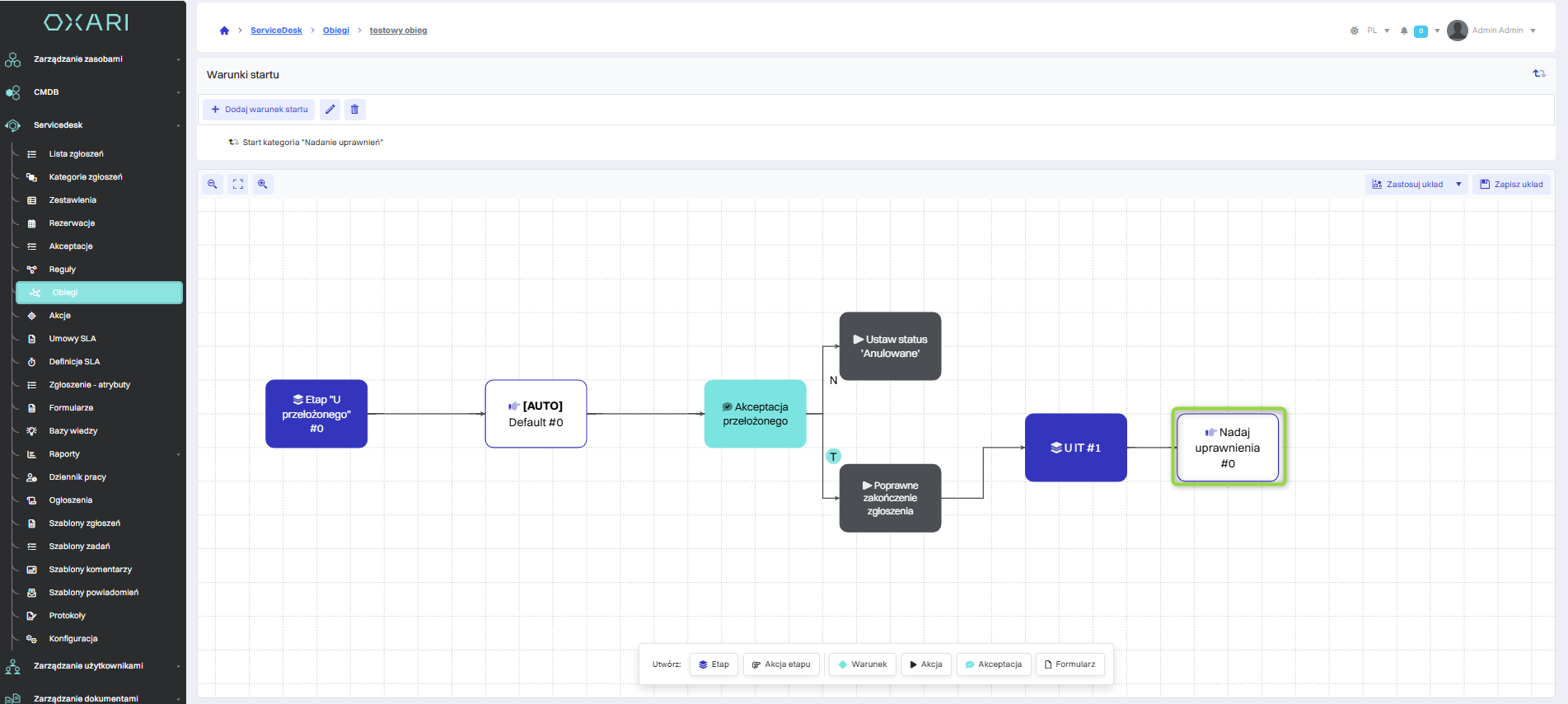Expand the CMDB sidebar section

click(178, 92)
